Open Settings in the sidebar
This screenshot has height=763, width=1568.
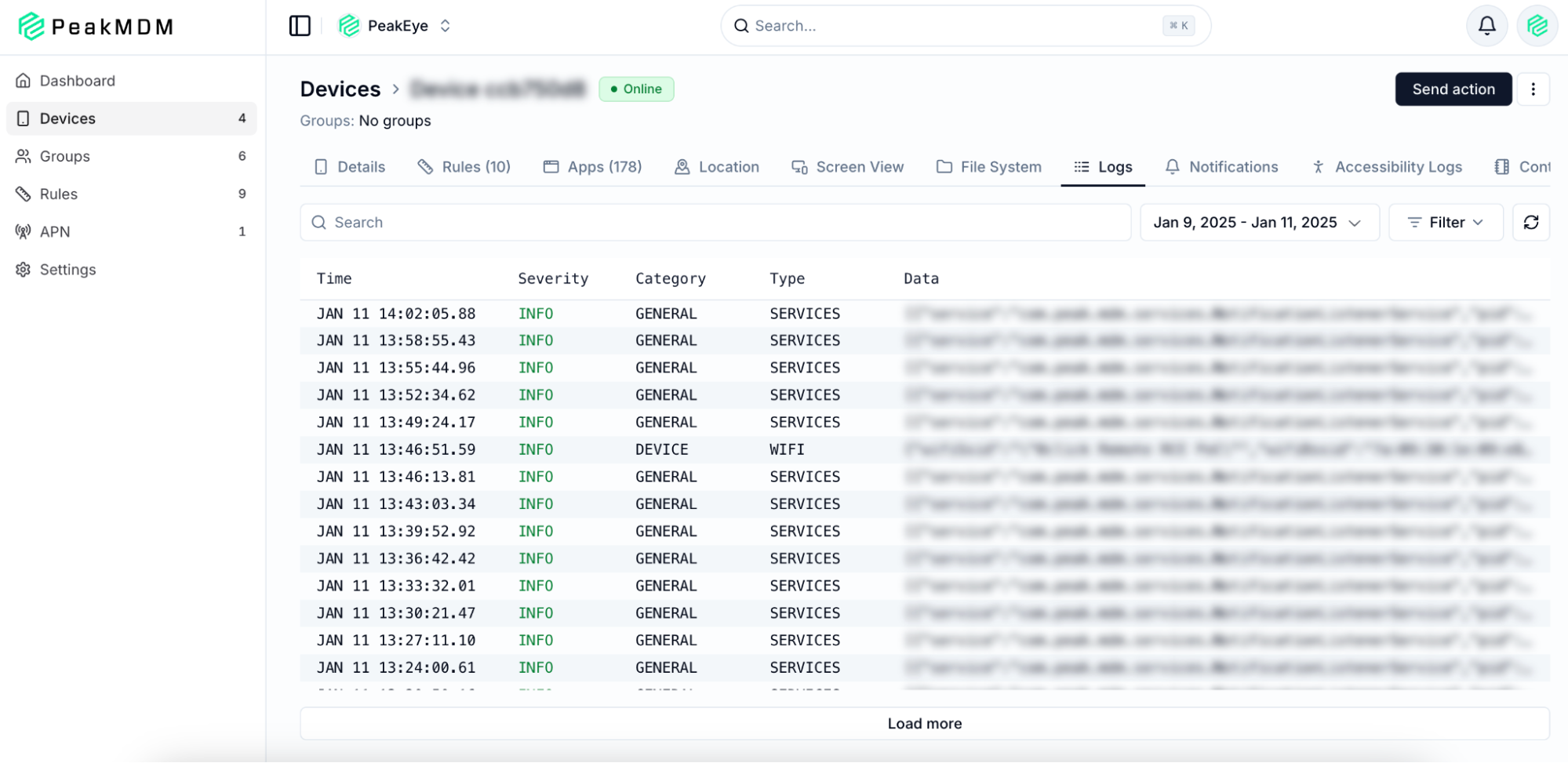point(67,269)
